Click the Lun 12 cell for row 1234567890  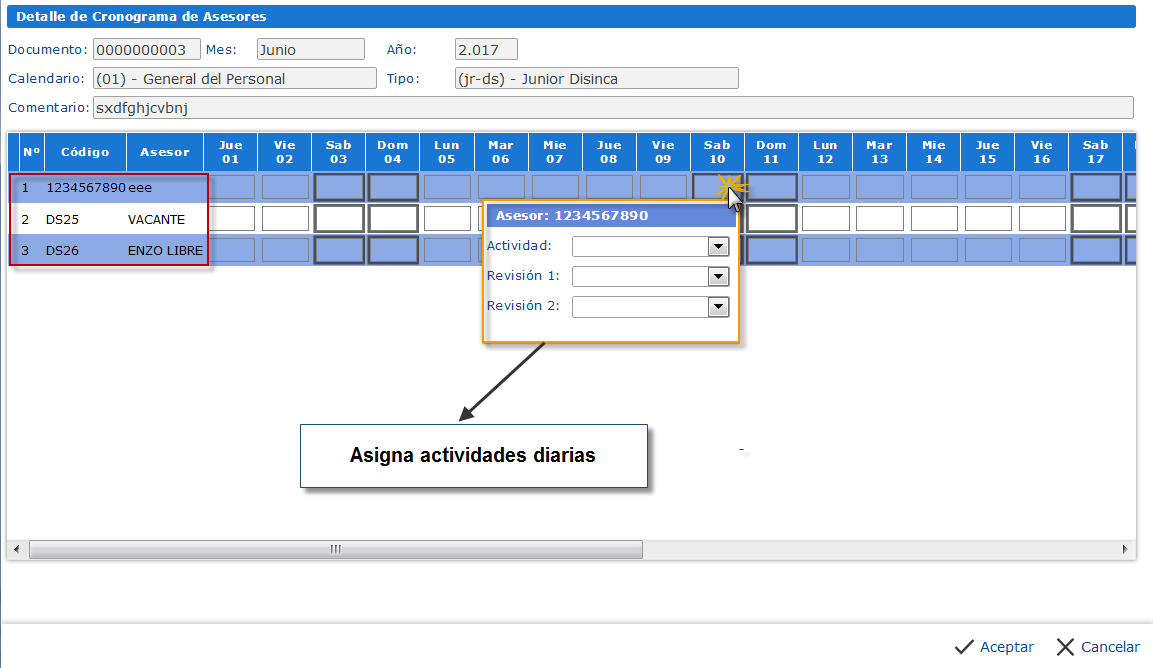coord(826,187)
